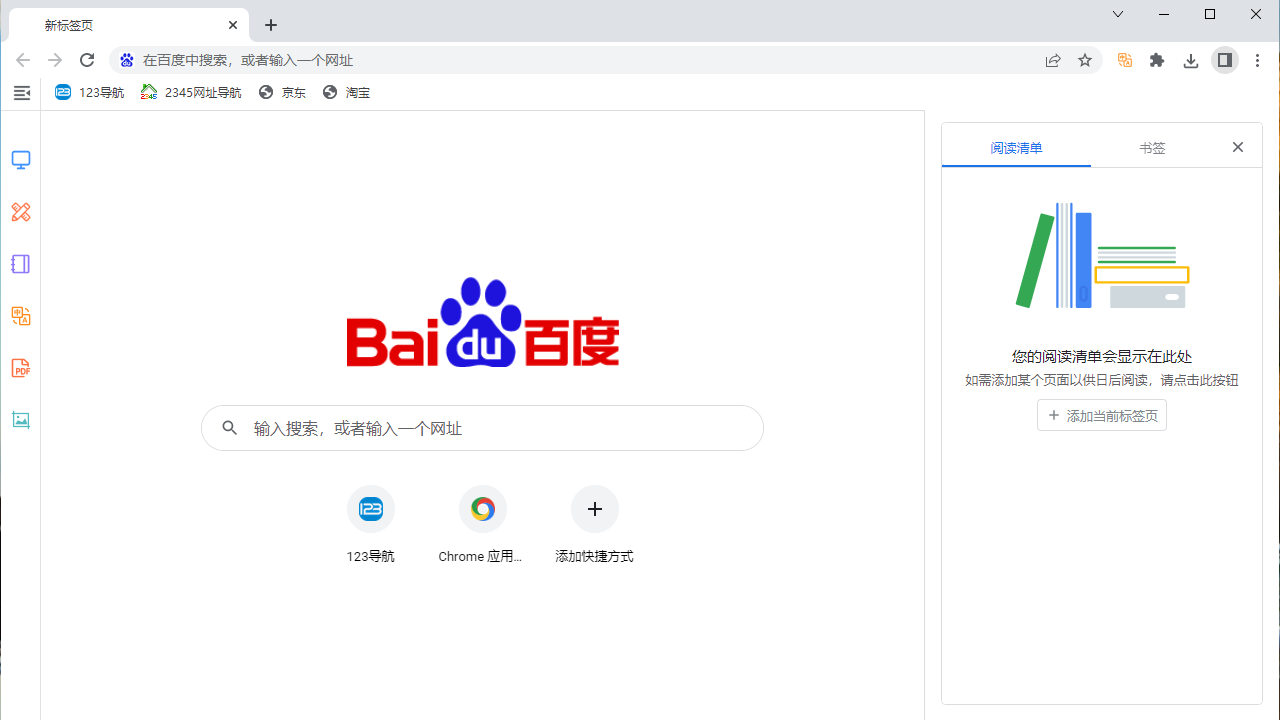Click the 添加当前标签页 button
The width and height of the screenshot is (1280, 720).
(1101, 415)
